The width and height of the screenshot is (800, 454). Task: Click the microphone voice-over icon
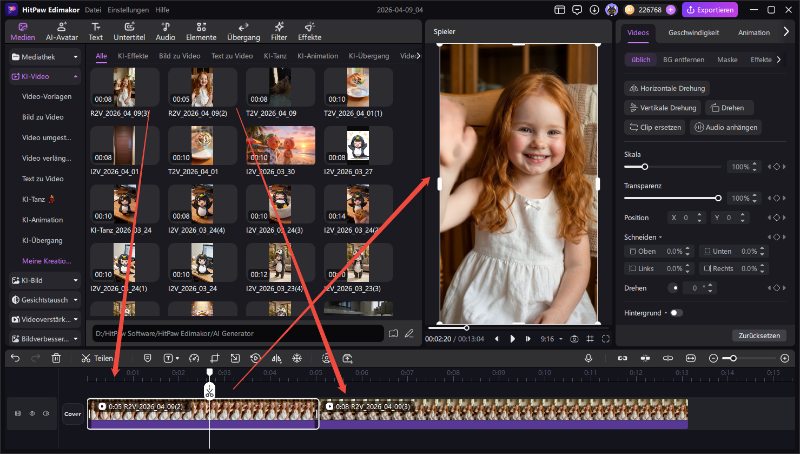coord(588,358)
